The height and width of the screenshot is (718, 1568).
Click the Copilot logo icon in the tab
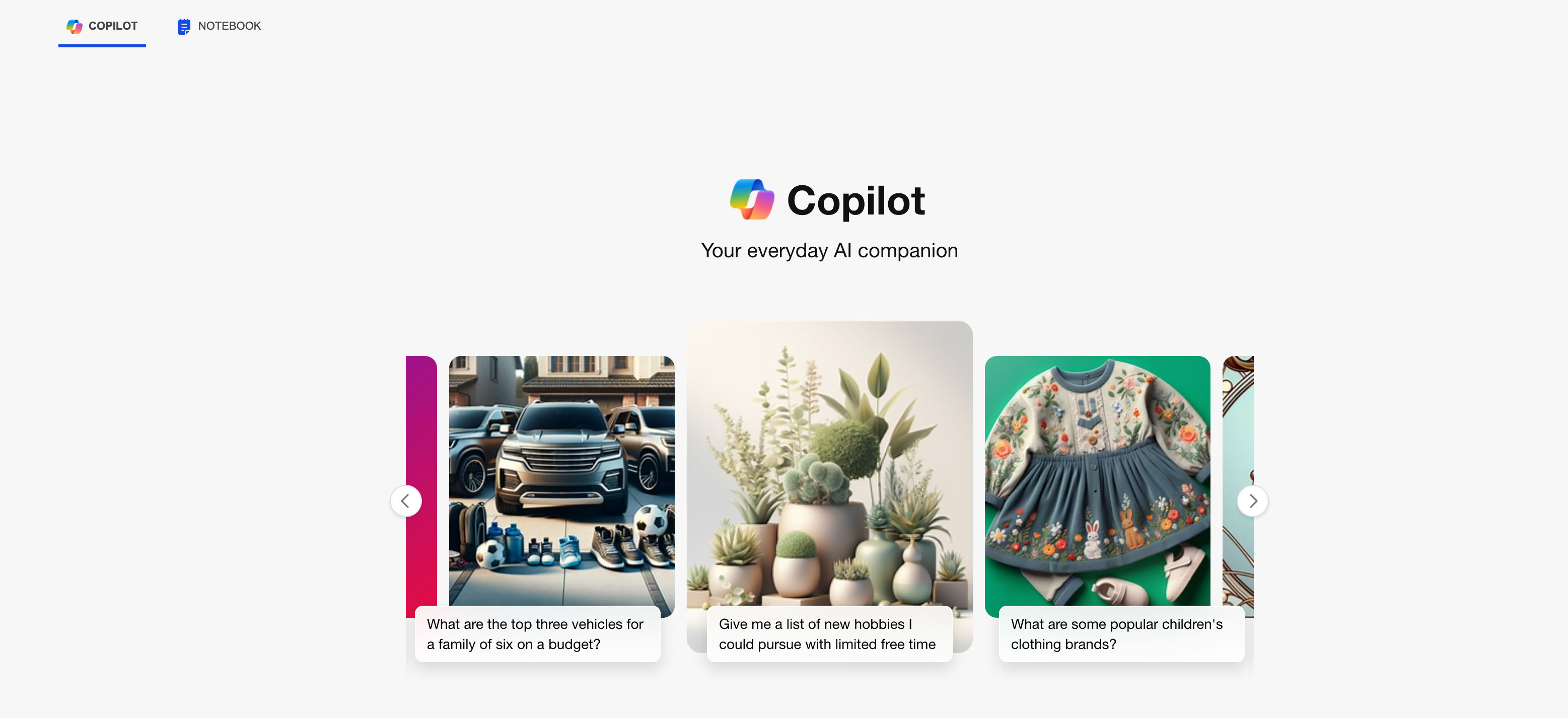pyautogui.click(x=74, y=26)
